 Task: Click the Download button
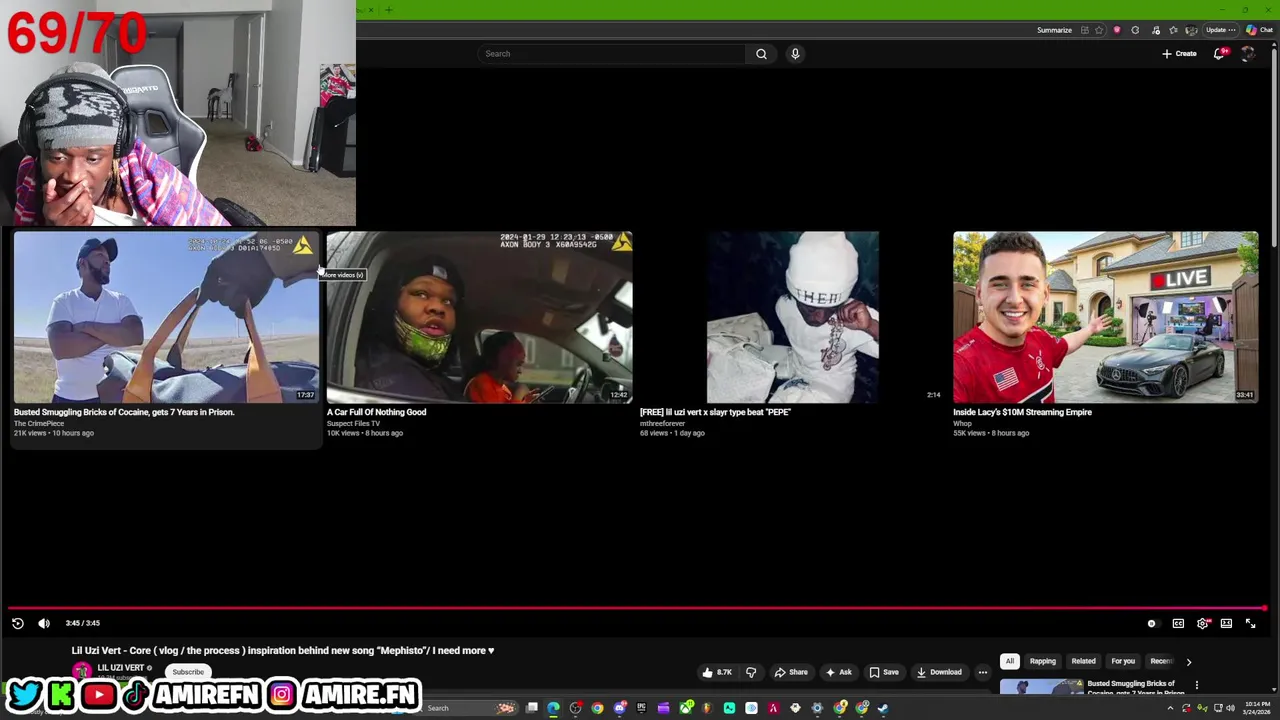tap(939, 672)
